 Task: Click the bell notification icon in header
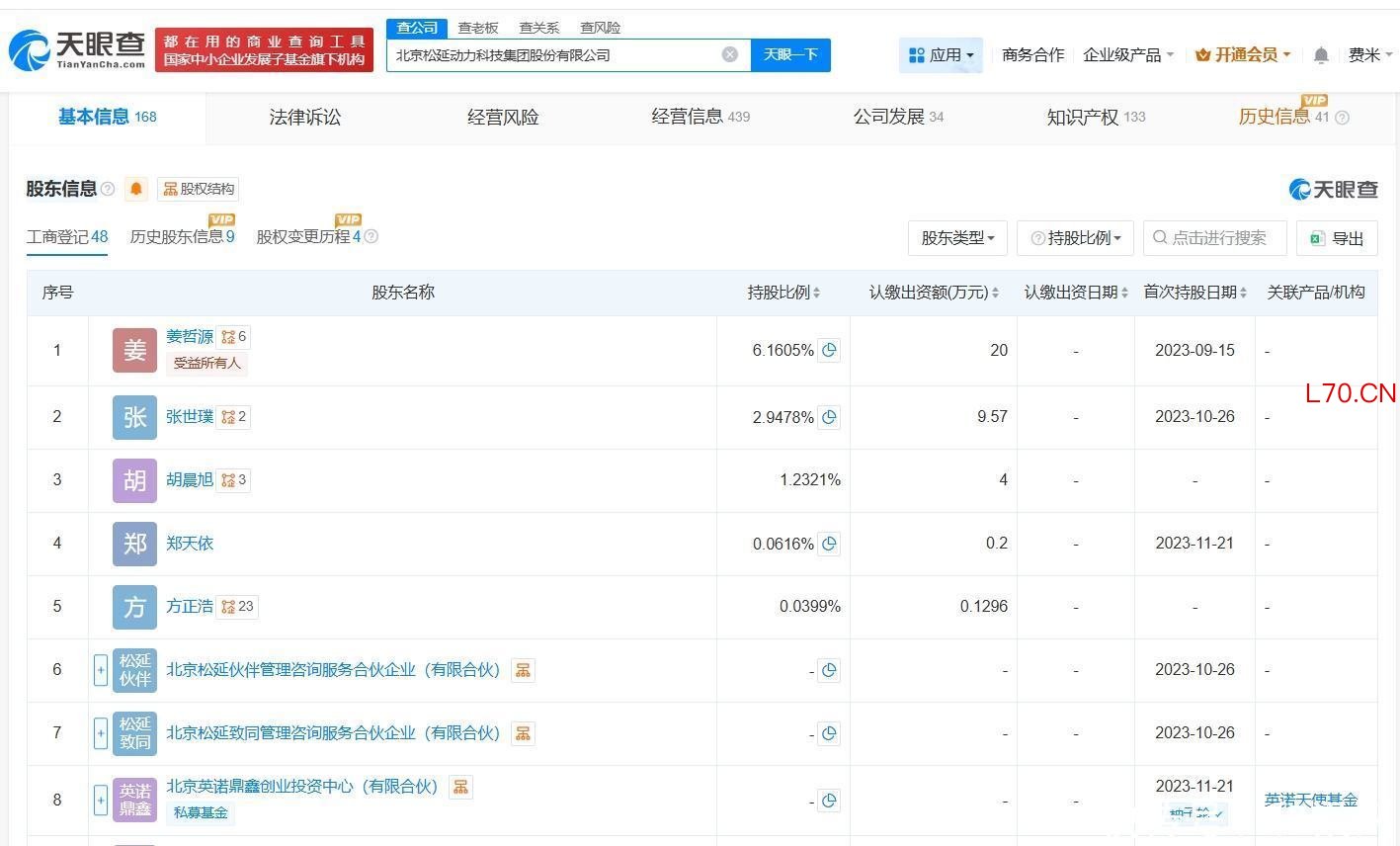click(1321, 55)
